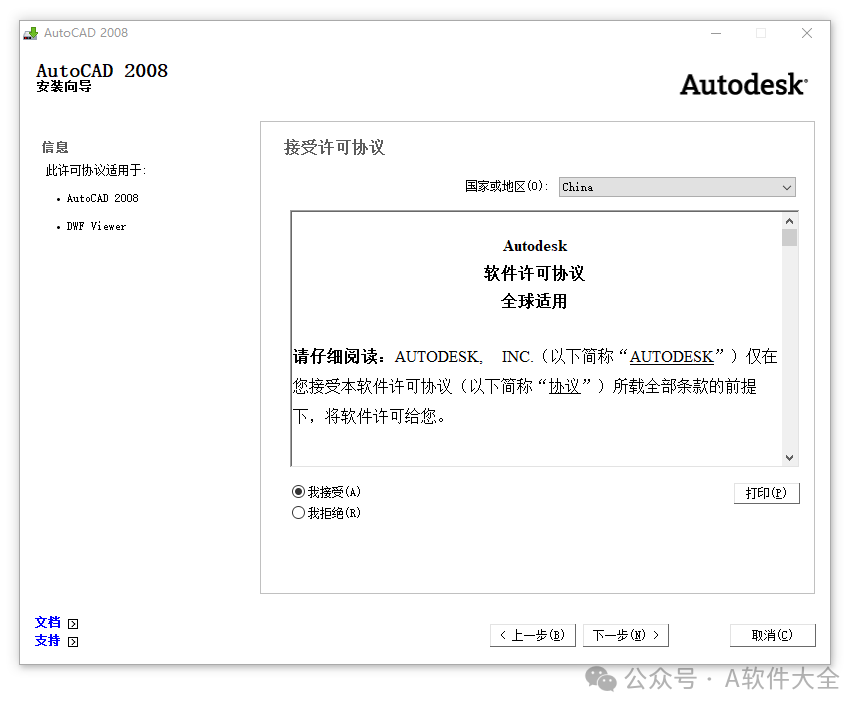Click the arrow icon beside 文档
This screenshot has height=713, width=867.
(x=73, y=623)
